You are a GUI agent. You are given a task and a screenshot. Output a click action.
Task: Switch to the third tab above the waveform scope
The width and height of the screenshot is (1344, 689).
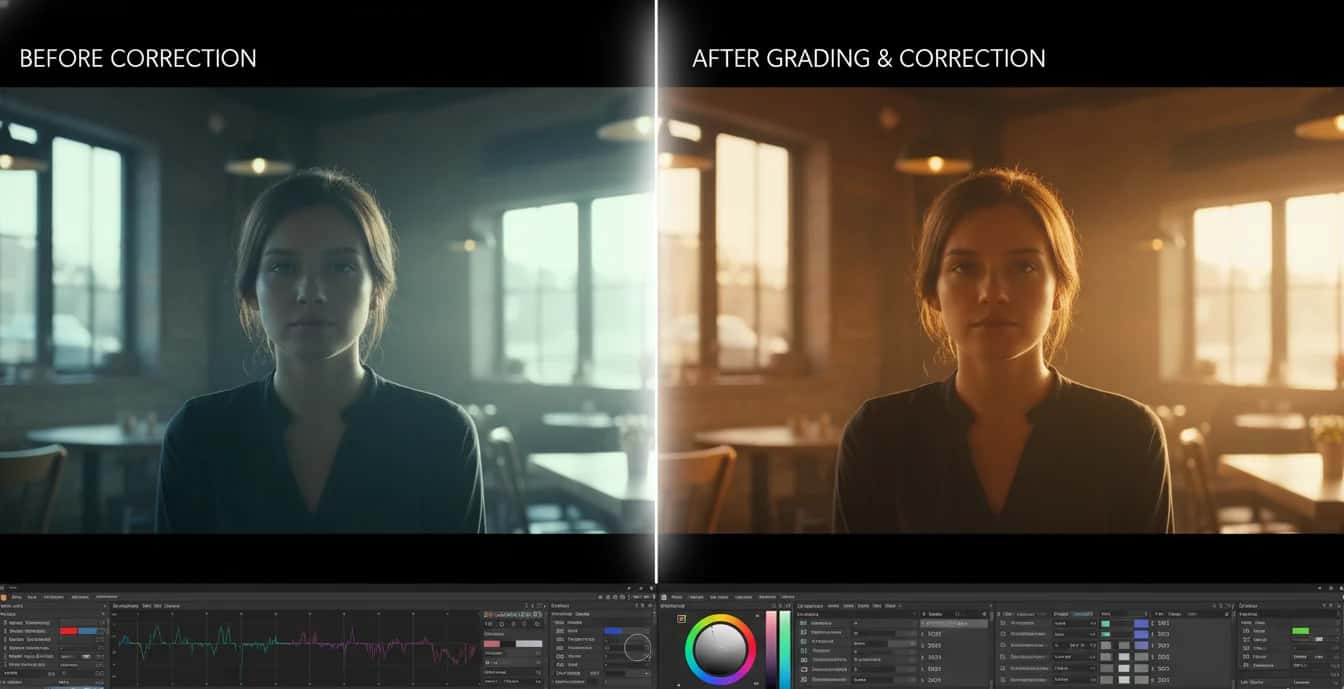coord(158,605)
